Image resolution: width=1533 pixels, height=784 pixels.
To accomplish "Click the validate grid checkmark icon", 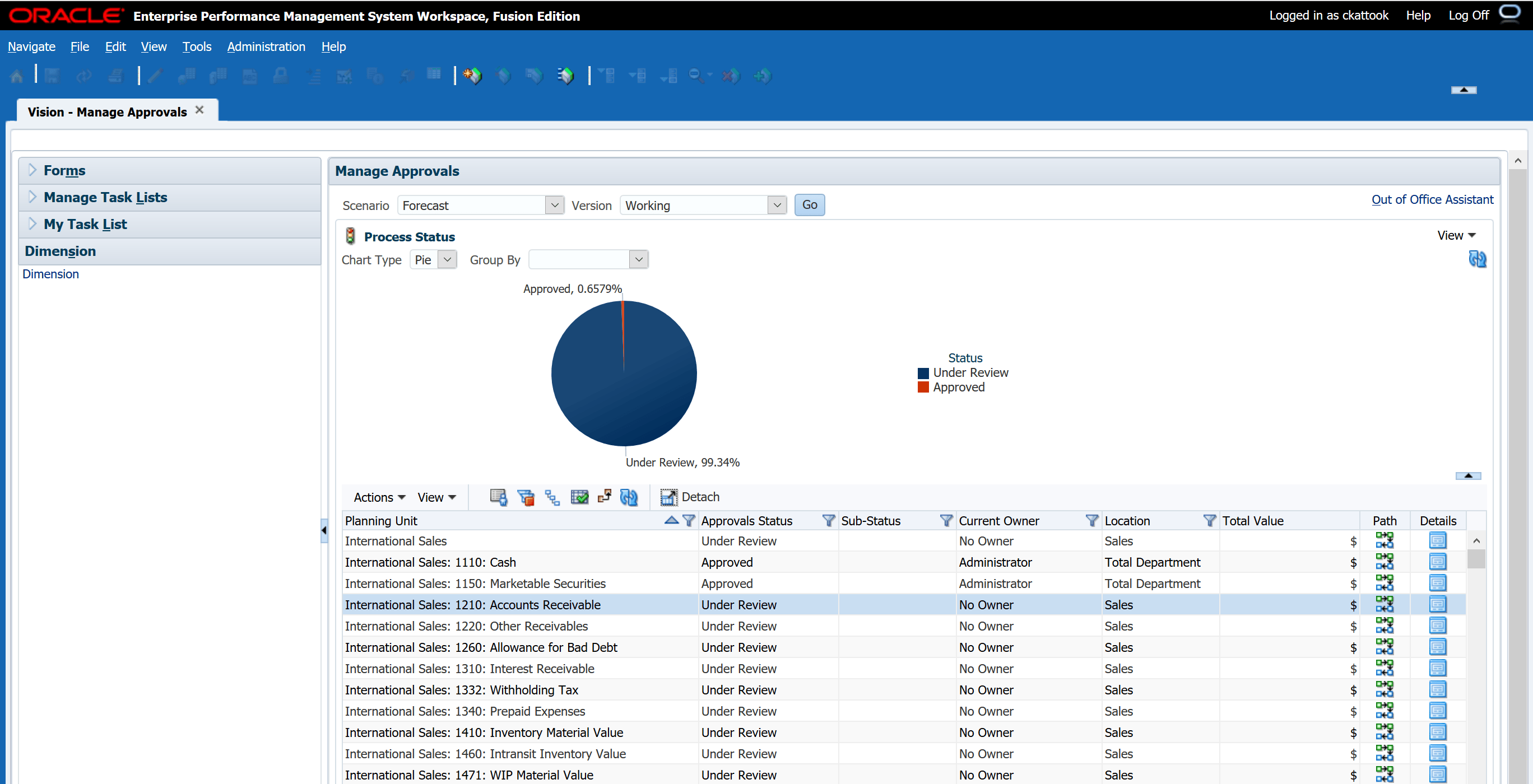I will coord(579,497).
